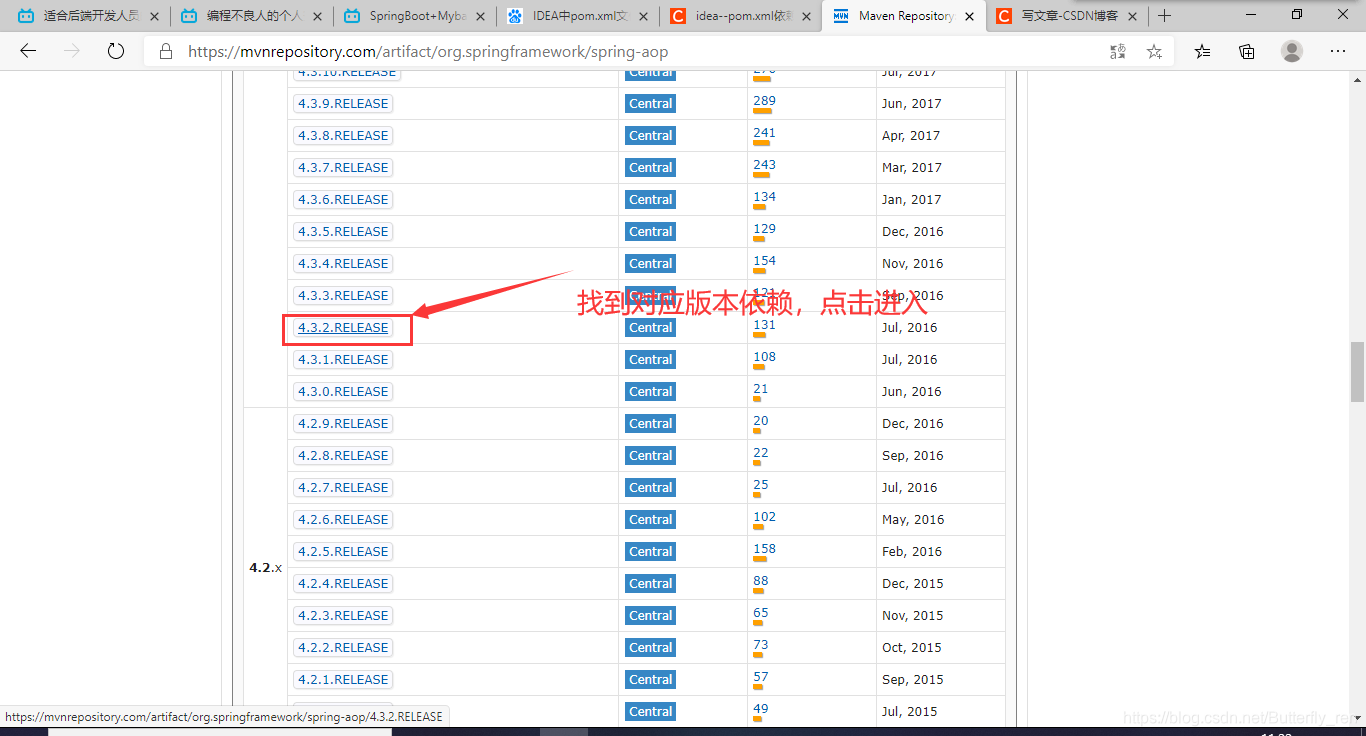
Task: Click Central button in 4.3.9.RELEASE row
Action: pos(651,103)
